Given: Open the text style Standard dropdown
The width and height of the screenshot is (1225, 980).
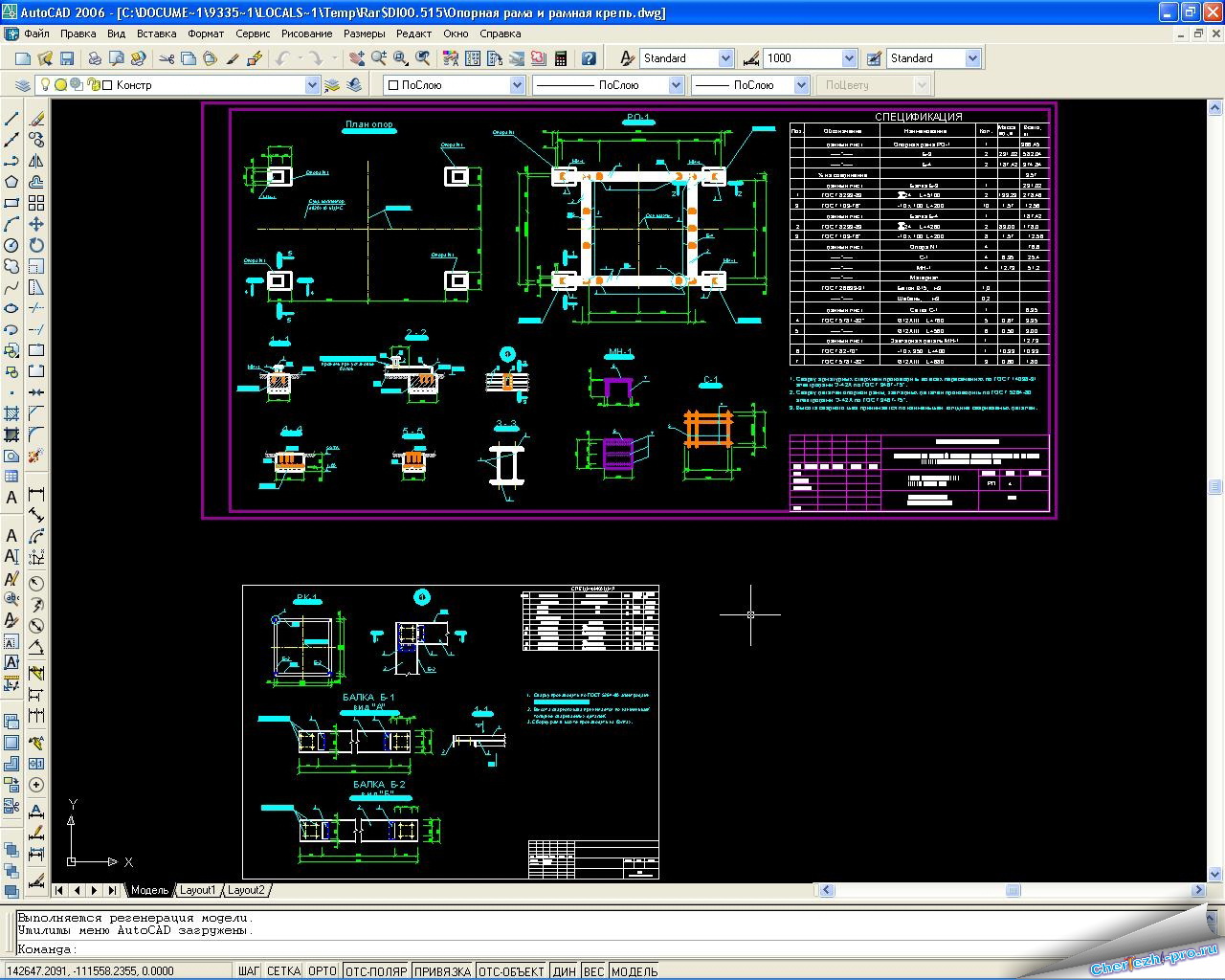Looking at the screenshot, I should [725, 58].
